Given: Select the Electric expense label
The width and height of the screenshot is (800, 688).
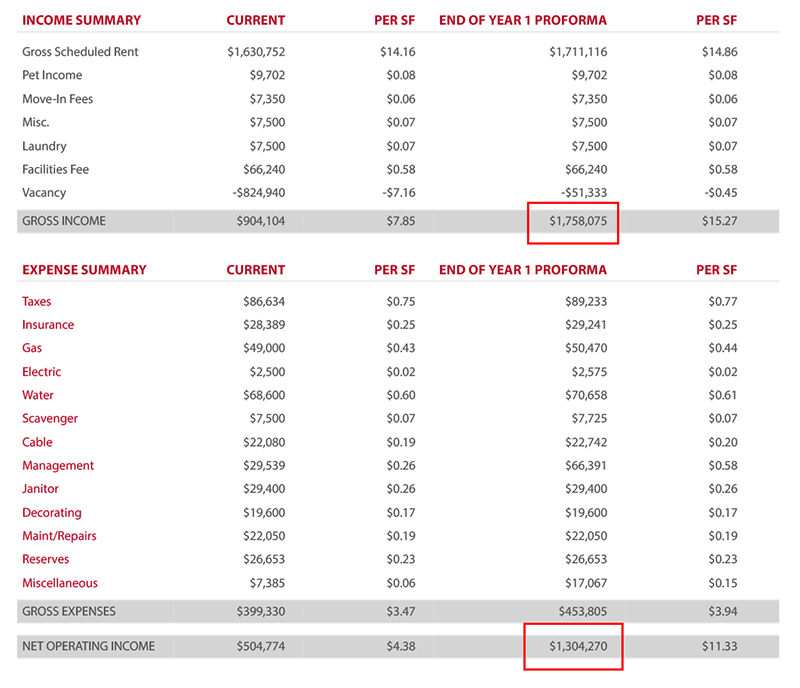Looking at the screenshot, I should [x=41, y=372].
